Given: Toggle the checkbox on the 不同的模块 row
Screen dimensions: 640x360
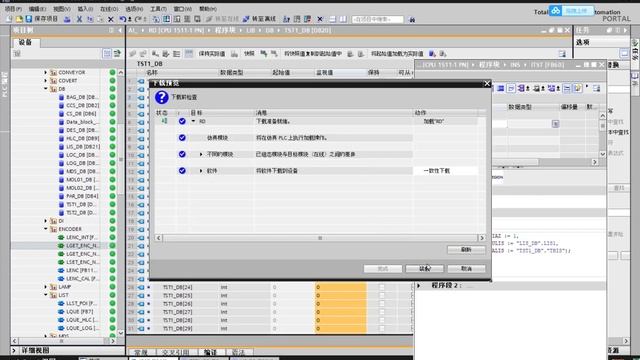Looking at the screenshot, I should (x=182, y=154).
